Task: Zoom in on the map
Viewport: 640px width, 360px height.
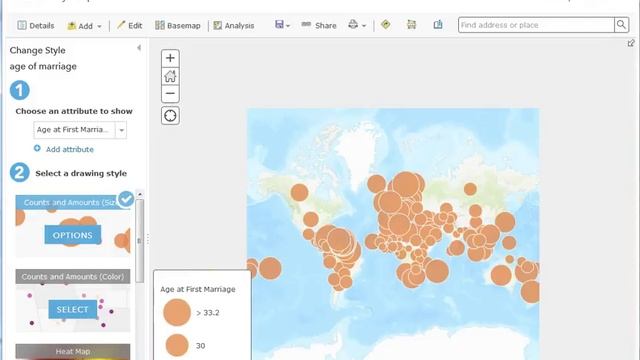Action: click(170, 58)
